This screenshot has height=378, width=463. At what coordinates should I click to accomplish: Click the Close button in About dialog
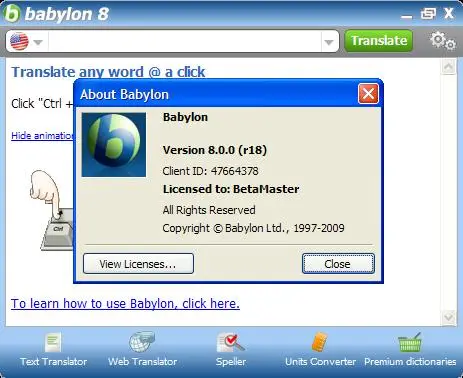point(338,264)
